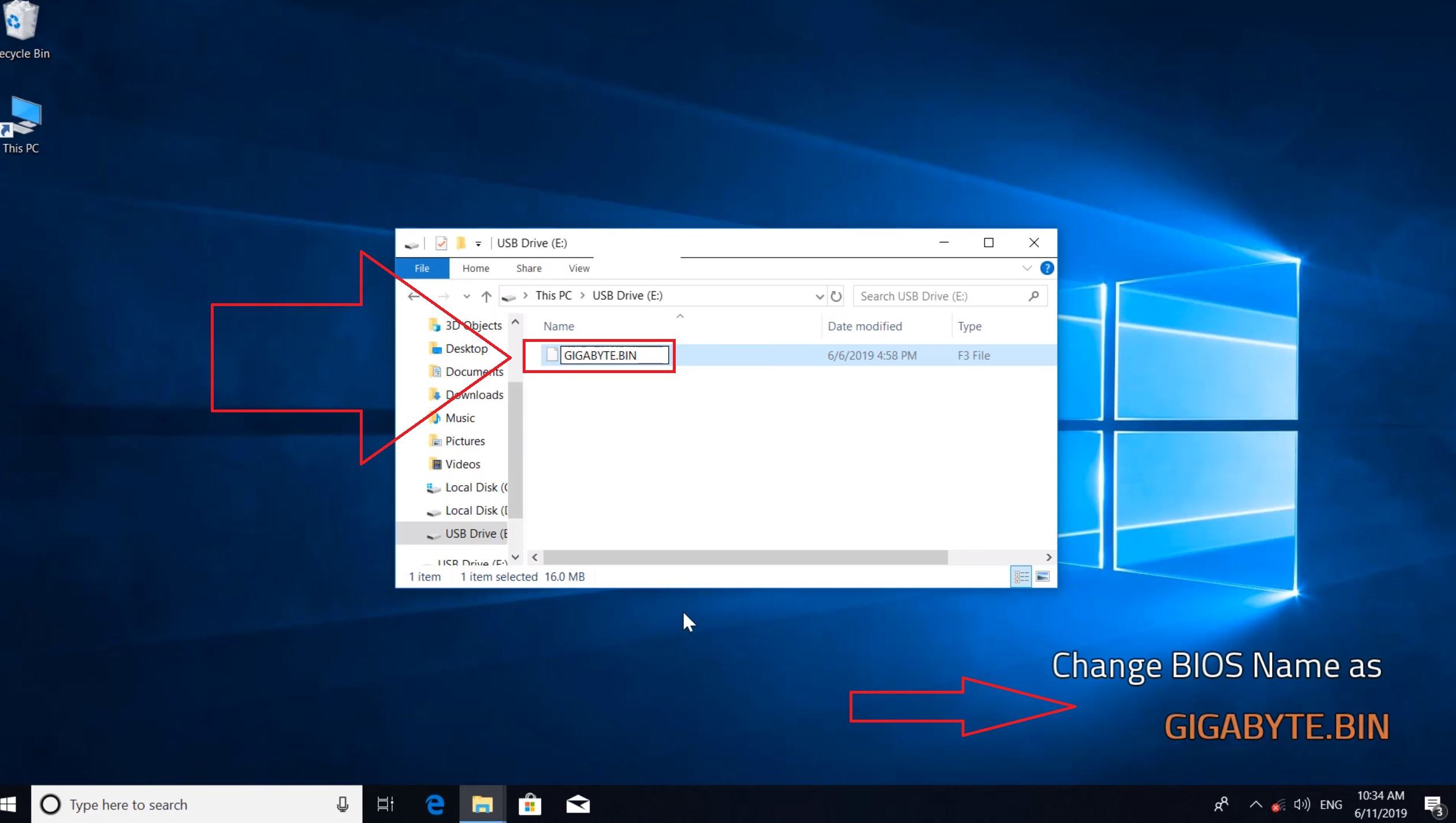The height and width of the screenshot is (823, 1456).
Task: Select Desktop in navigation pane
Action: (x=459, y=349)
